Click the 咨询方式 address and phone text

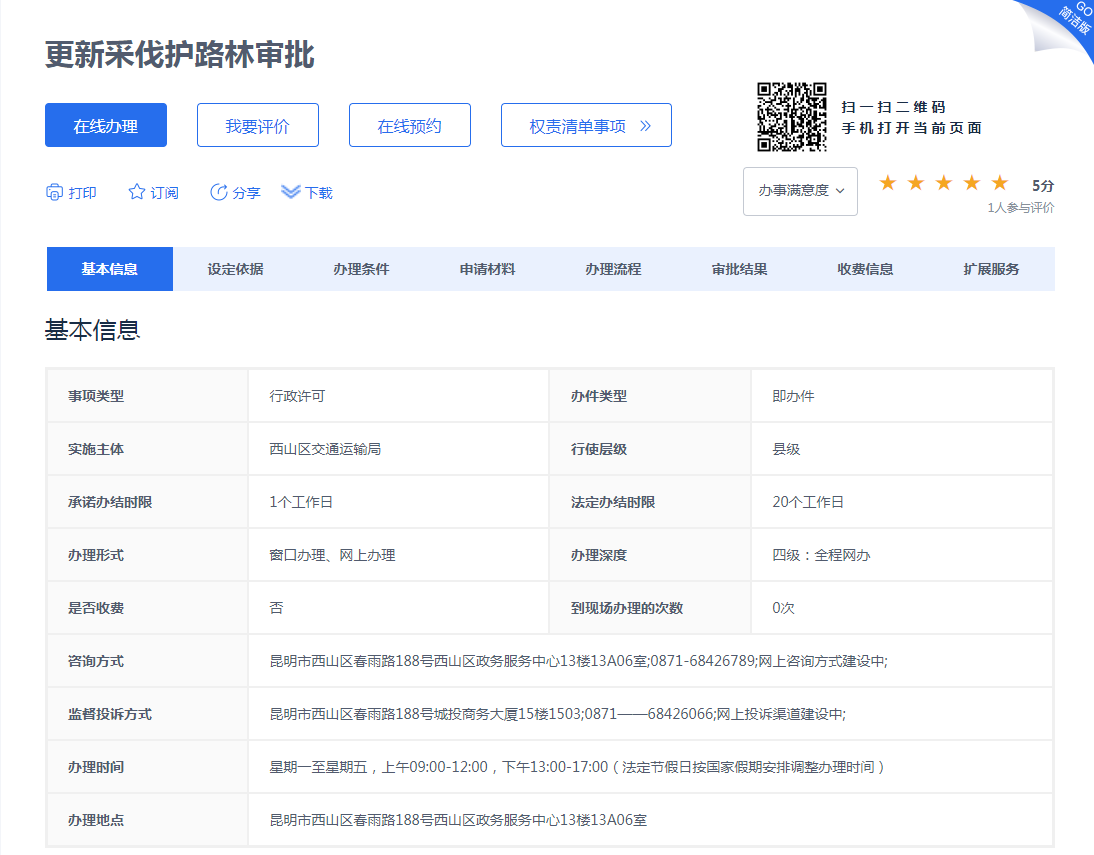click(578, 661)
